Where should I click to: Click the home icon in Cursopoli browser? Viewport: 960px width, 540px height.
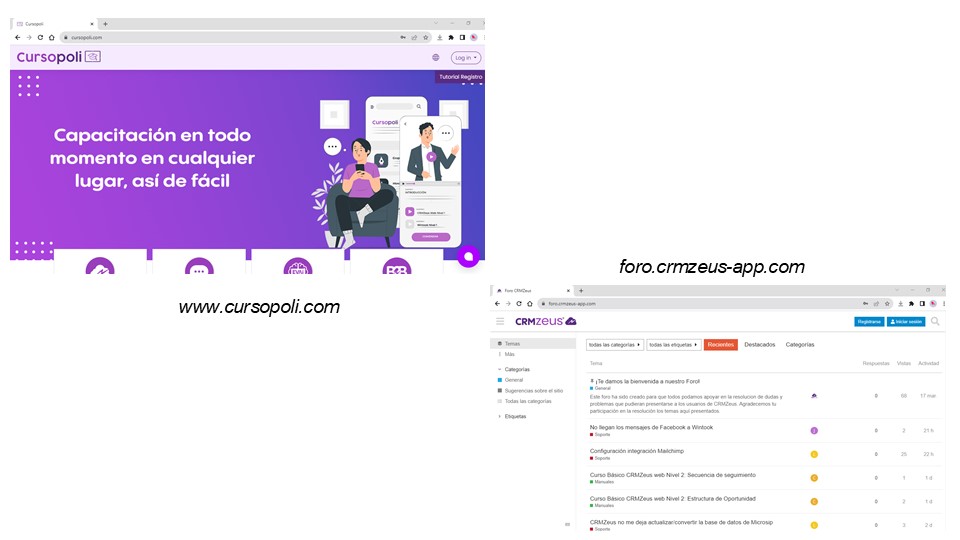pyautogui.click(x=52, y=37)
